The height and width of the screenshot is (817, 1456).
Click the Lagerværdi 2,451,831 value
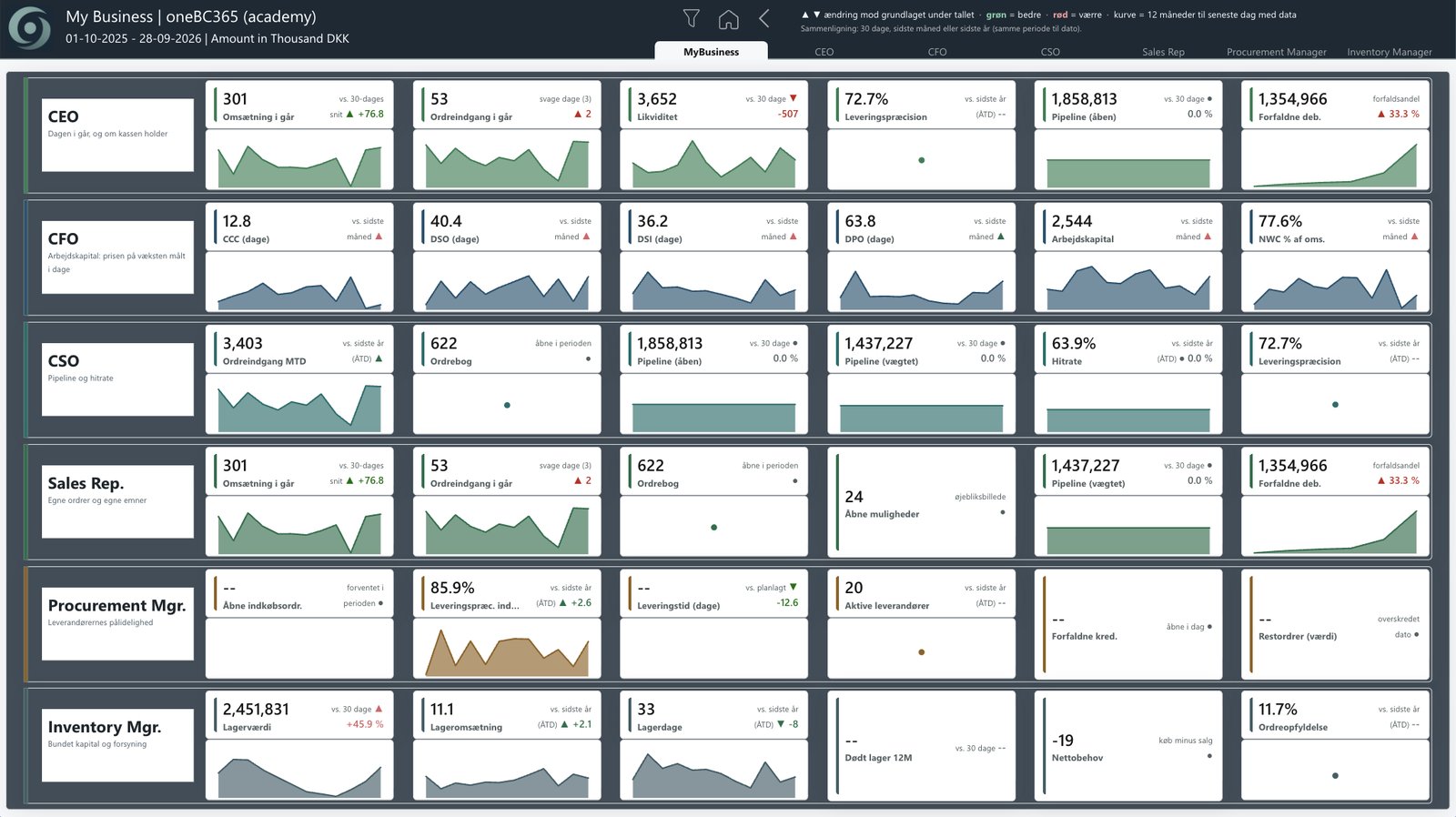[x=256, y=710]
